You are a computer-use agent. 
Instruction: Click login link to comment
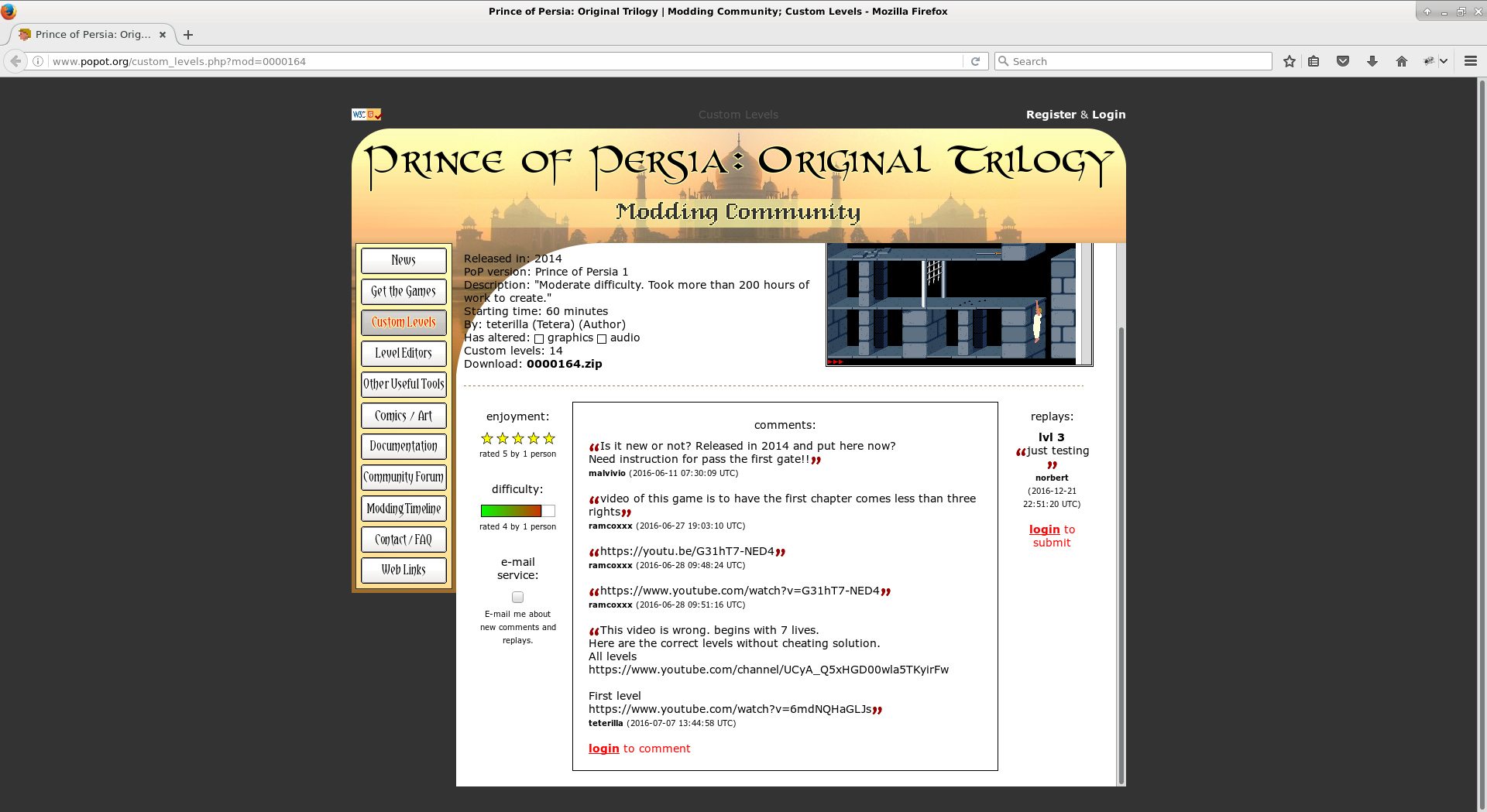pos(604,749)
